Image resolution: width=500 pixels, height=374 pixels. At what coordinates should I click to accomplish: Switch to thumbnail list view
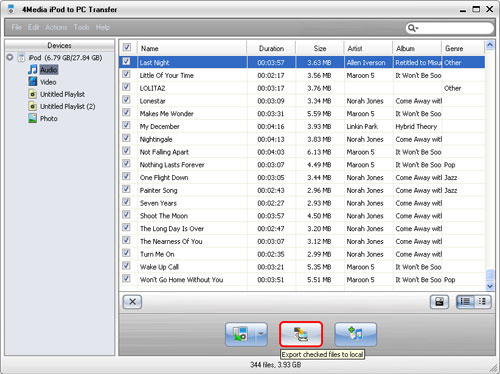482,302
